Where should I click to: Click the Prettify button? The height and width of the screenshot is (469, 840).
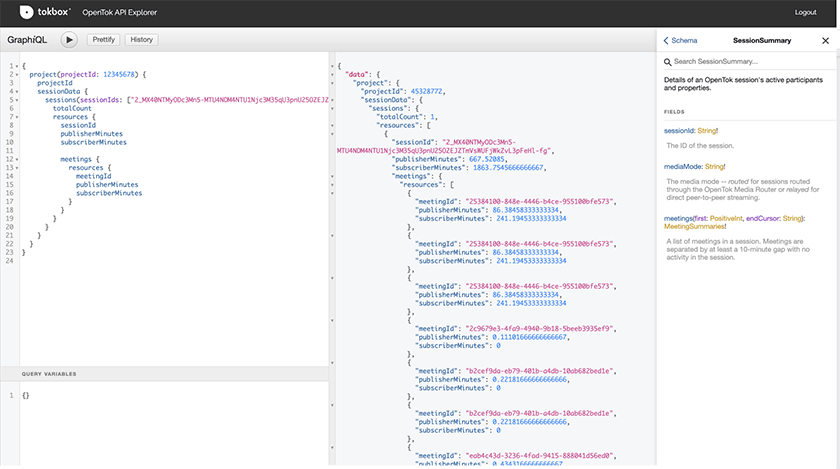point(103,40)
